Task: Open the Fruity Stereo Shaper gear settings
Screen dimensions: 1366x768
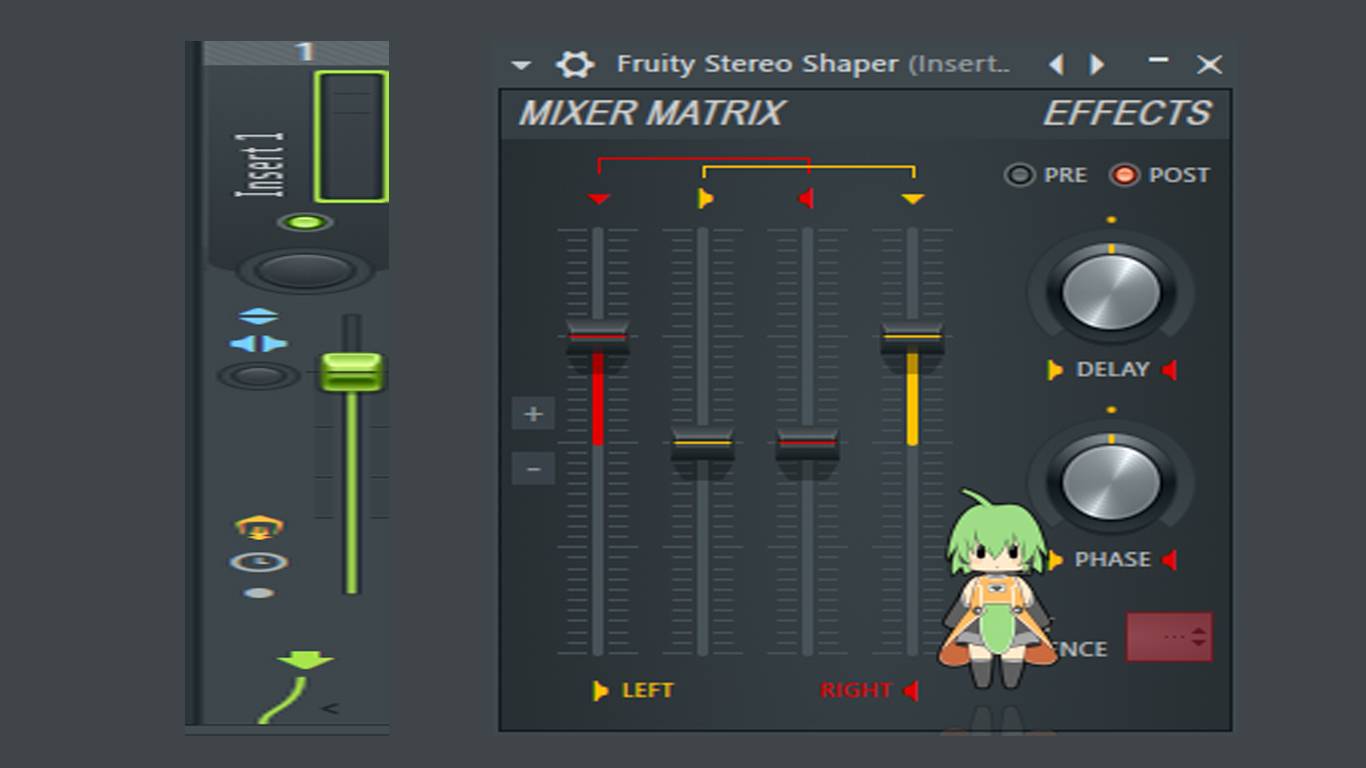Action: 575,65
